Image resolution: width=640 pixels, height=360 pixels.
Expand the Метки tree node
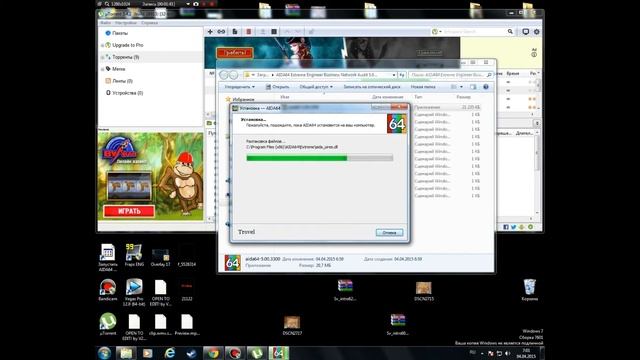pos(102,69)
